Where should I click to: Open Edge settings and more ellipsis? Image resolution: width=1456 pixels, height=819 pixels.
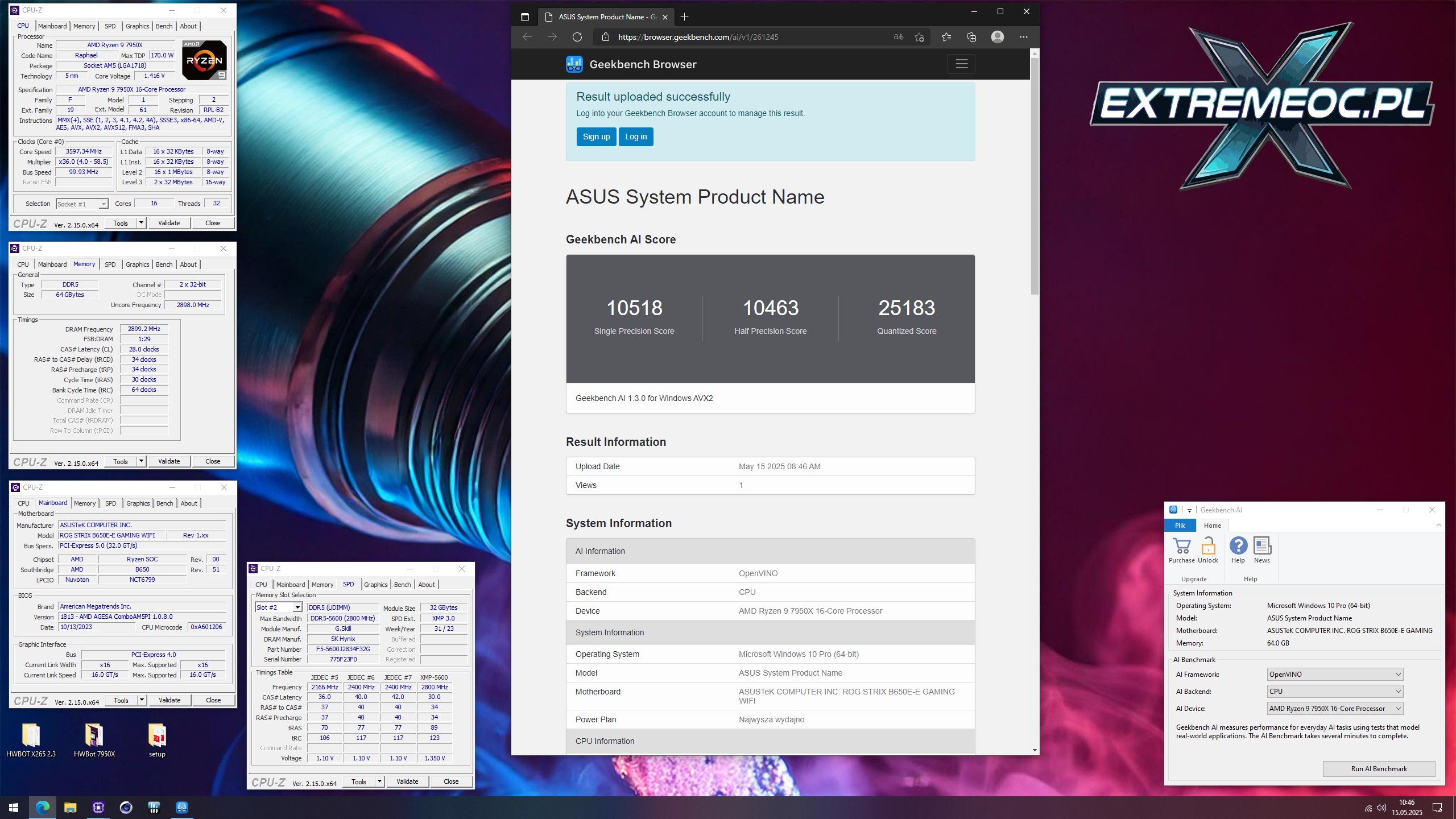pos(1024,37)
